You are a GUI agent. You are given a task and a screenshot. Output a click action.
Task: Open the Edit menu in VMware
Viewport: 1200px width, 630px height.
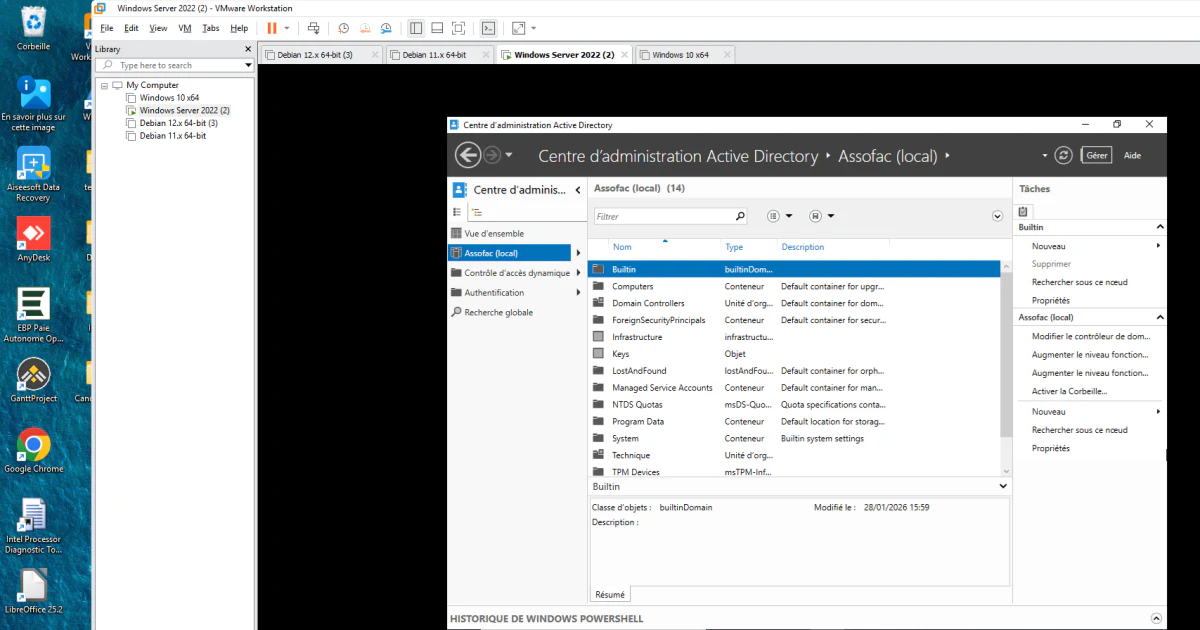tap(131, 28)
